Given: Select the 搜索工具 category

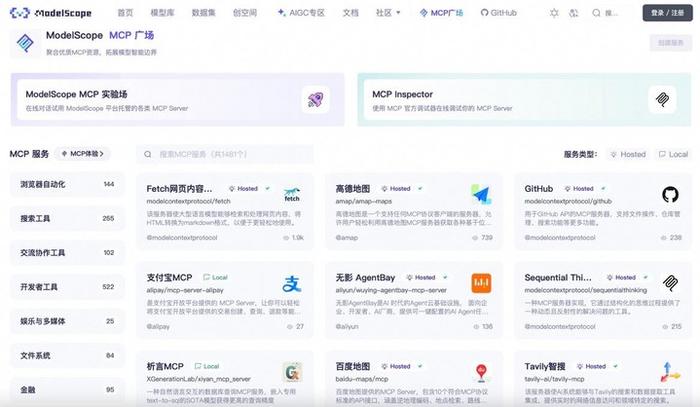Looking at the screenshot, I should [67, 219].
